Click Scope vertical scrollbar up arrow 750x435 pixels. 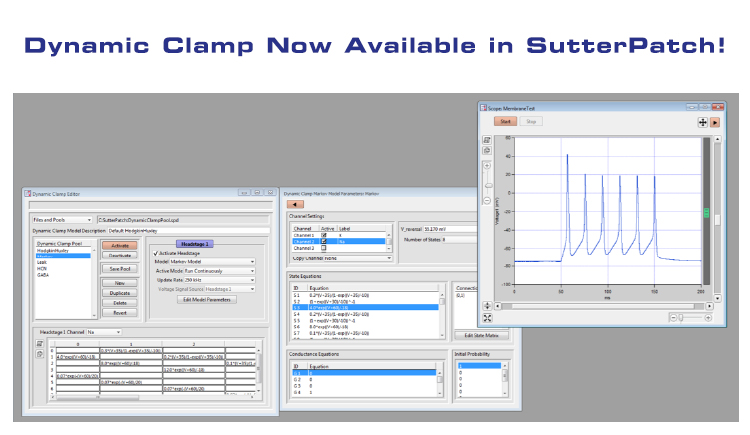coord(717,139)
